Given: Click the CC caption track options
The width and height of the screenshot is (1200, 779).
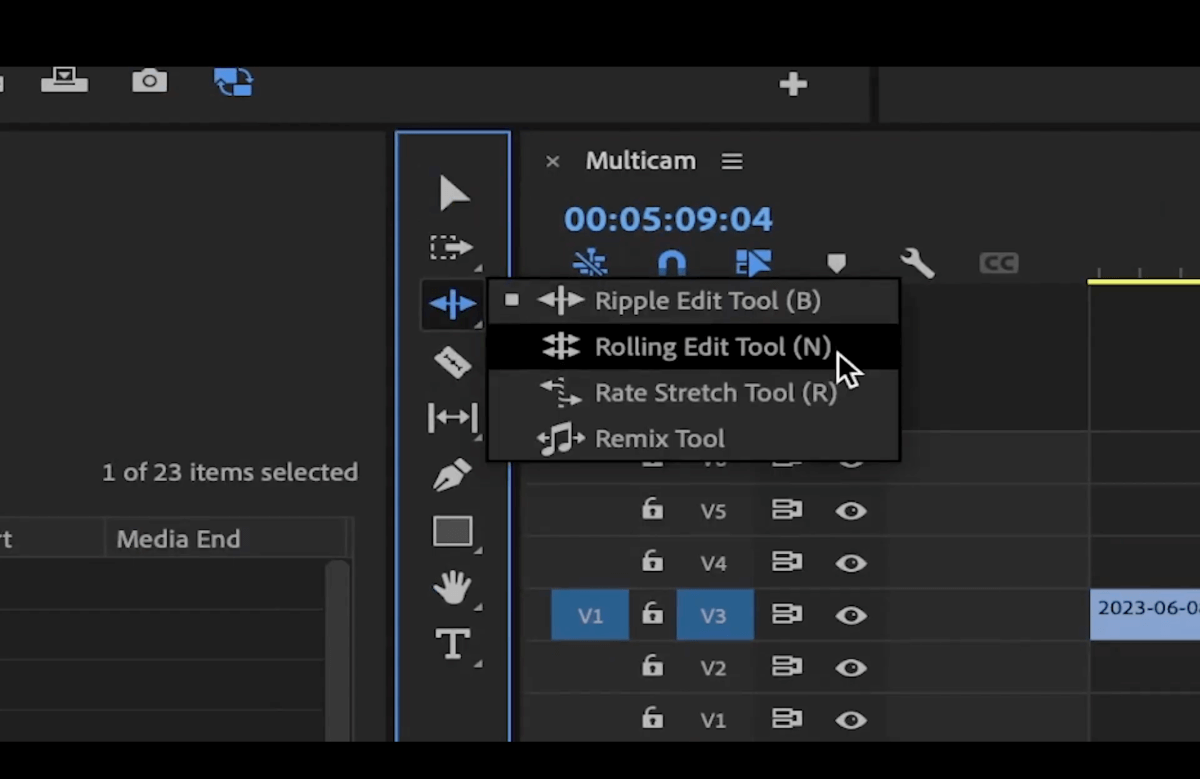Looking at the screenshot, I should pos(998,263).
